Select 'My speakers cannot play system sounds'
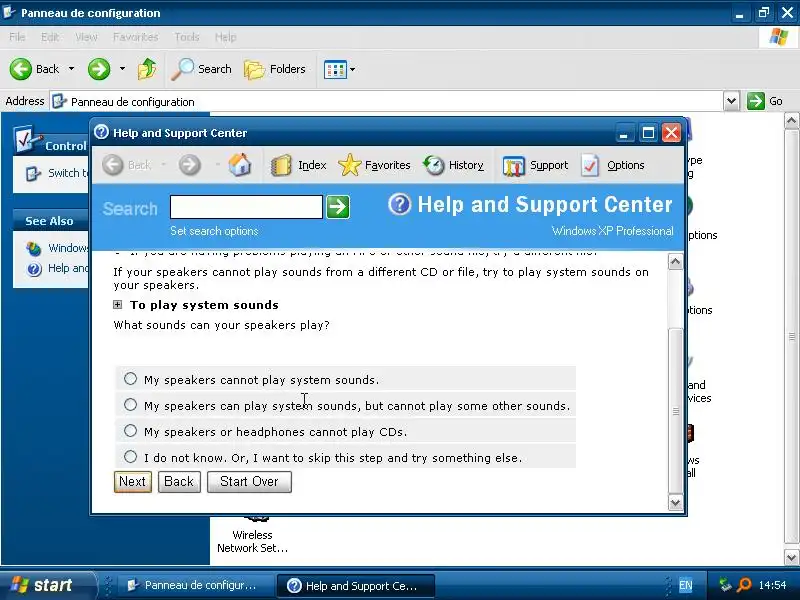The height and width of the screenshot is (600, 800). [x=131, y=379]
